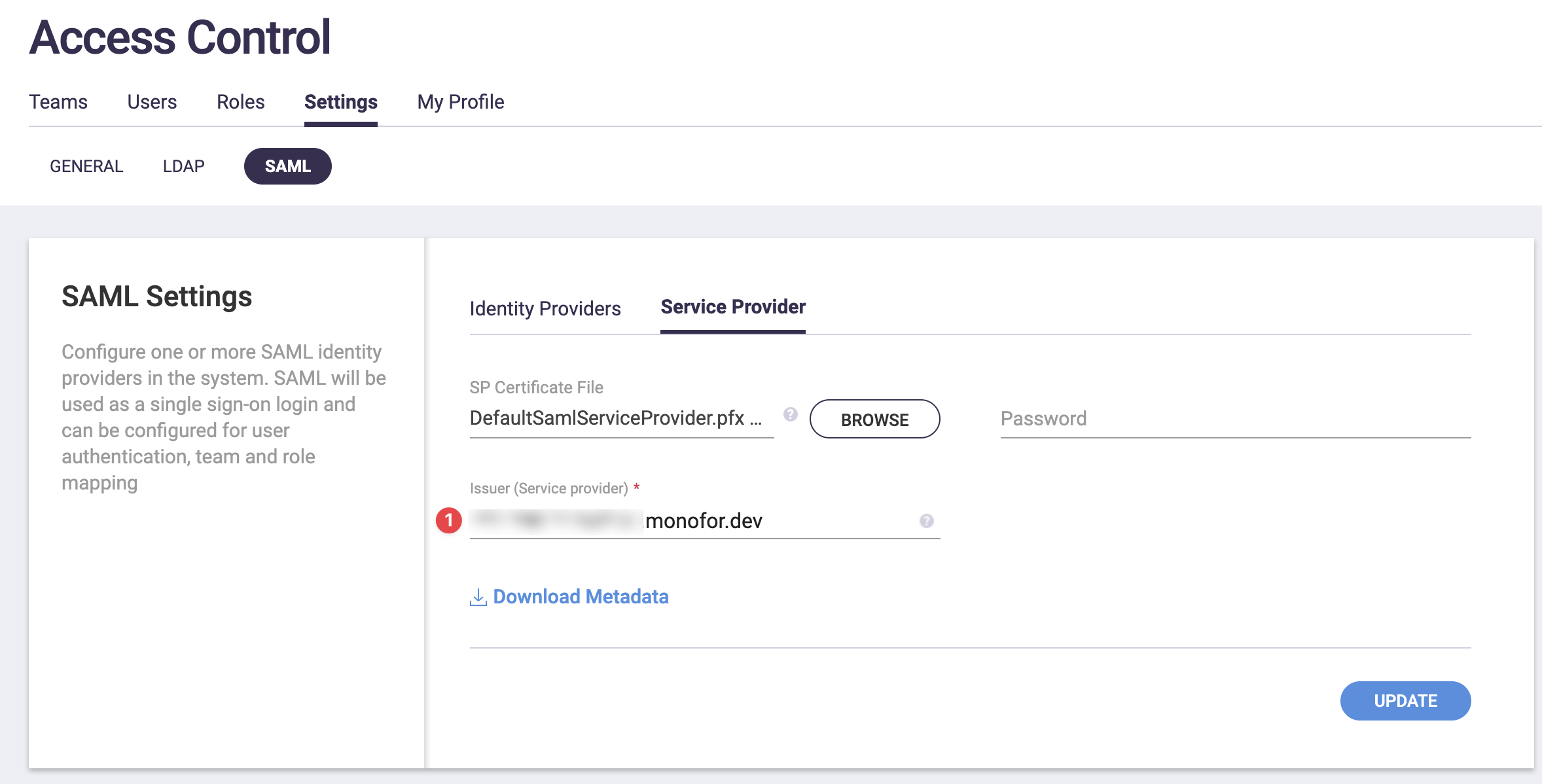
Task: Click help icon beside SP Certificate File
Action: click(x=791, y=414)
